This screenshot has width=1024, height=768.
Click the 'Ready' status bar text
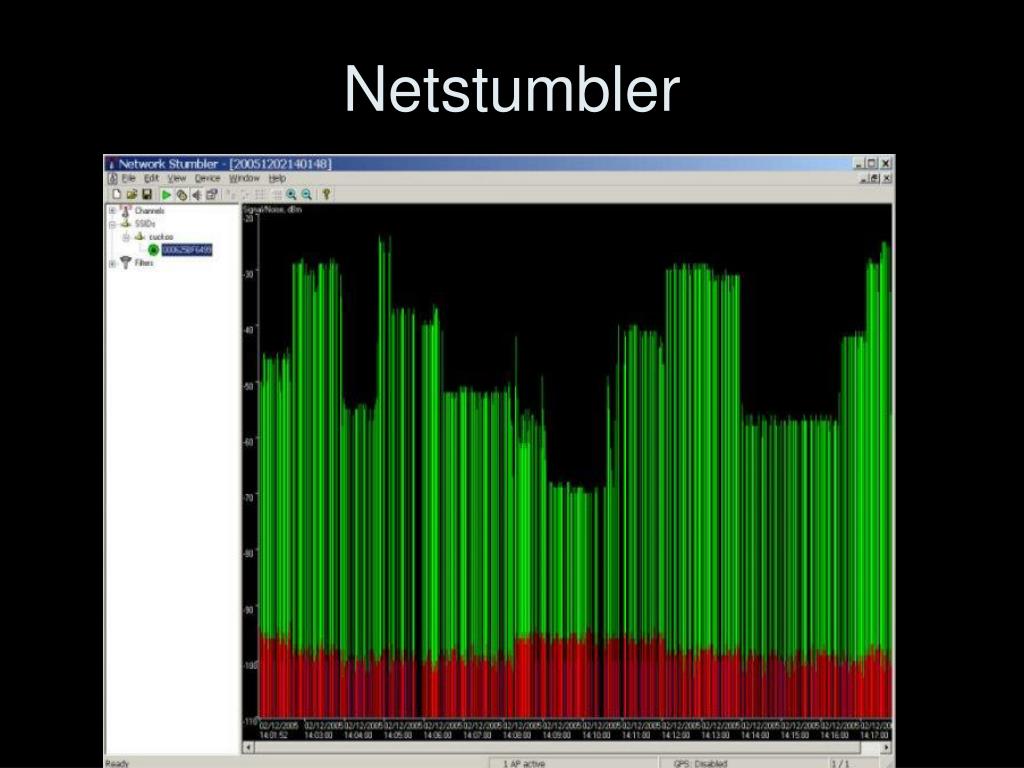click(x=118, y=763)
